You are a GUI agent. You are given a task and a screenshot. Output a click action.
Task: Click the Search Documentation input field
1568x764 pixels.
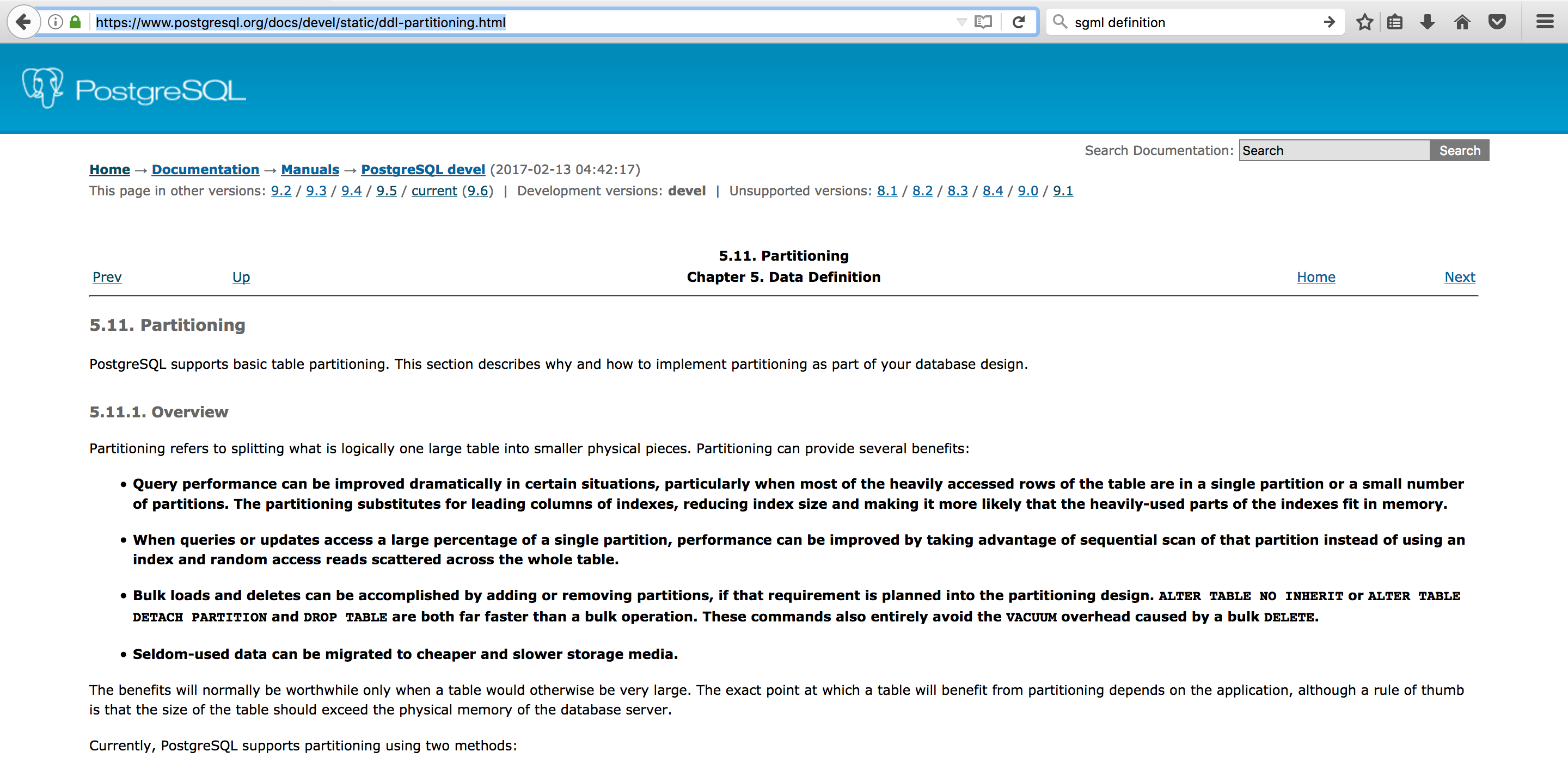point(1334,150)
